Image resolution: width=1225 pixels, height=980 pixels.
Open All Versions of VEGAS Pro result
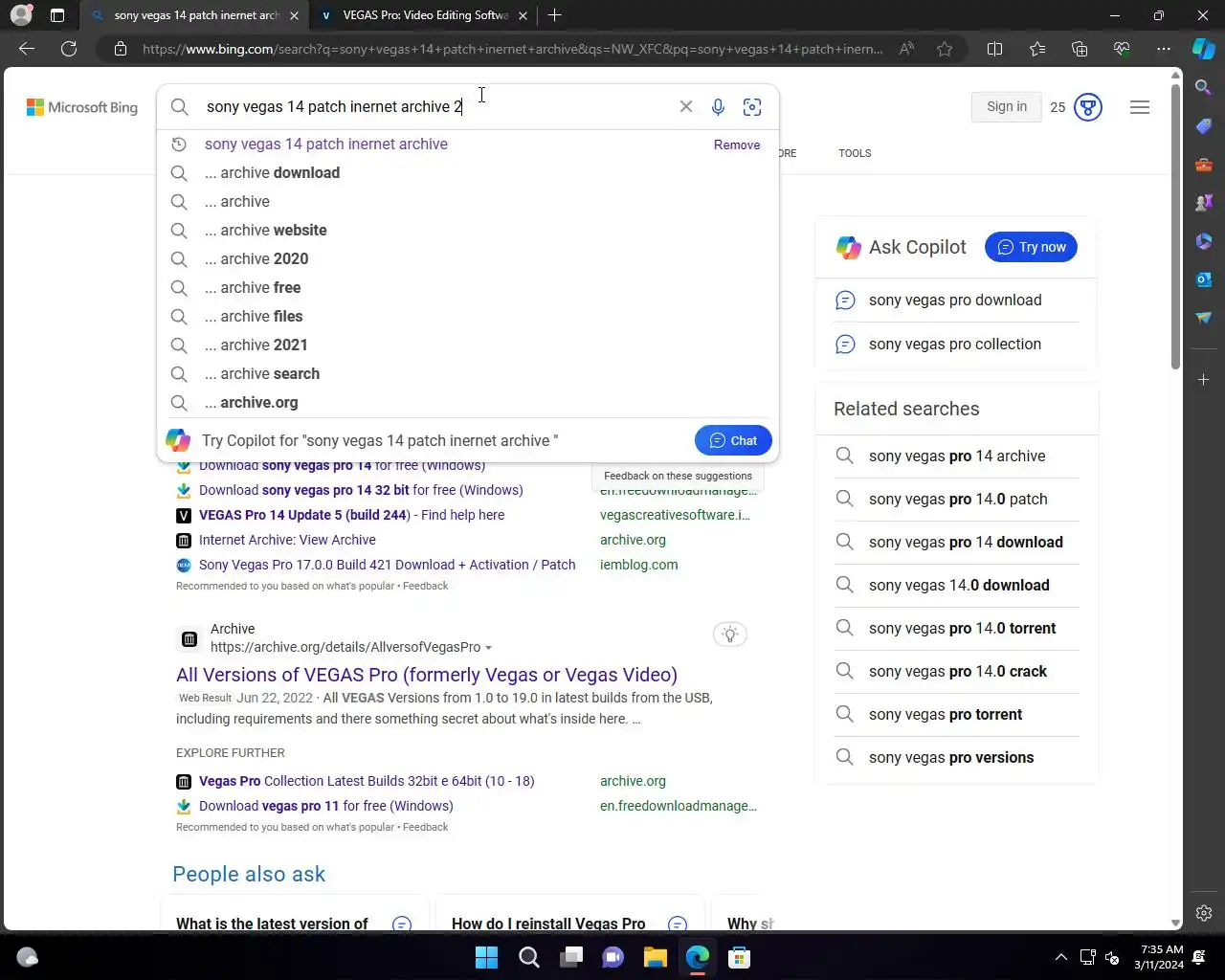(427, 675)
